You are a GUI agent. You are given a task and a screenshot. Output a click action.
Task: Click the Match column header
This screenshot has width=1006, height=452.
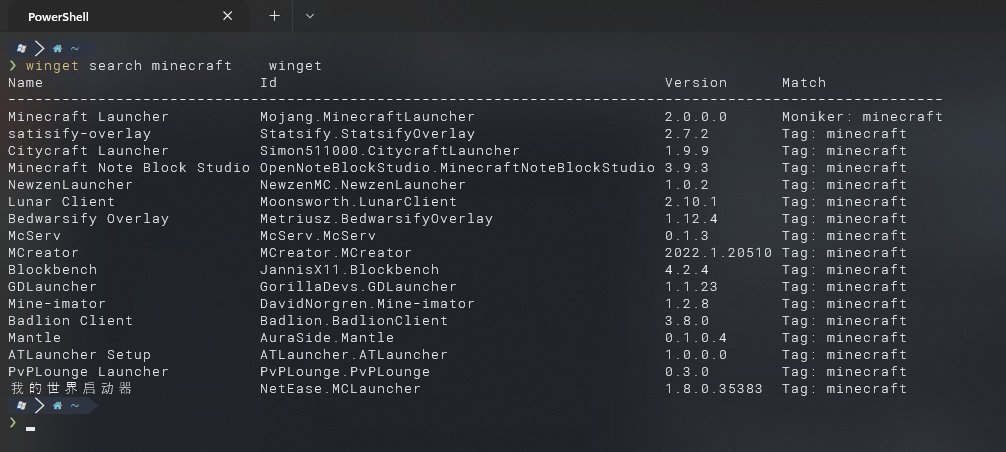(803, 83)
